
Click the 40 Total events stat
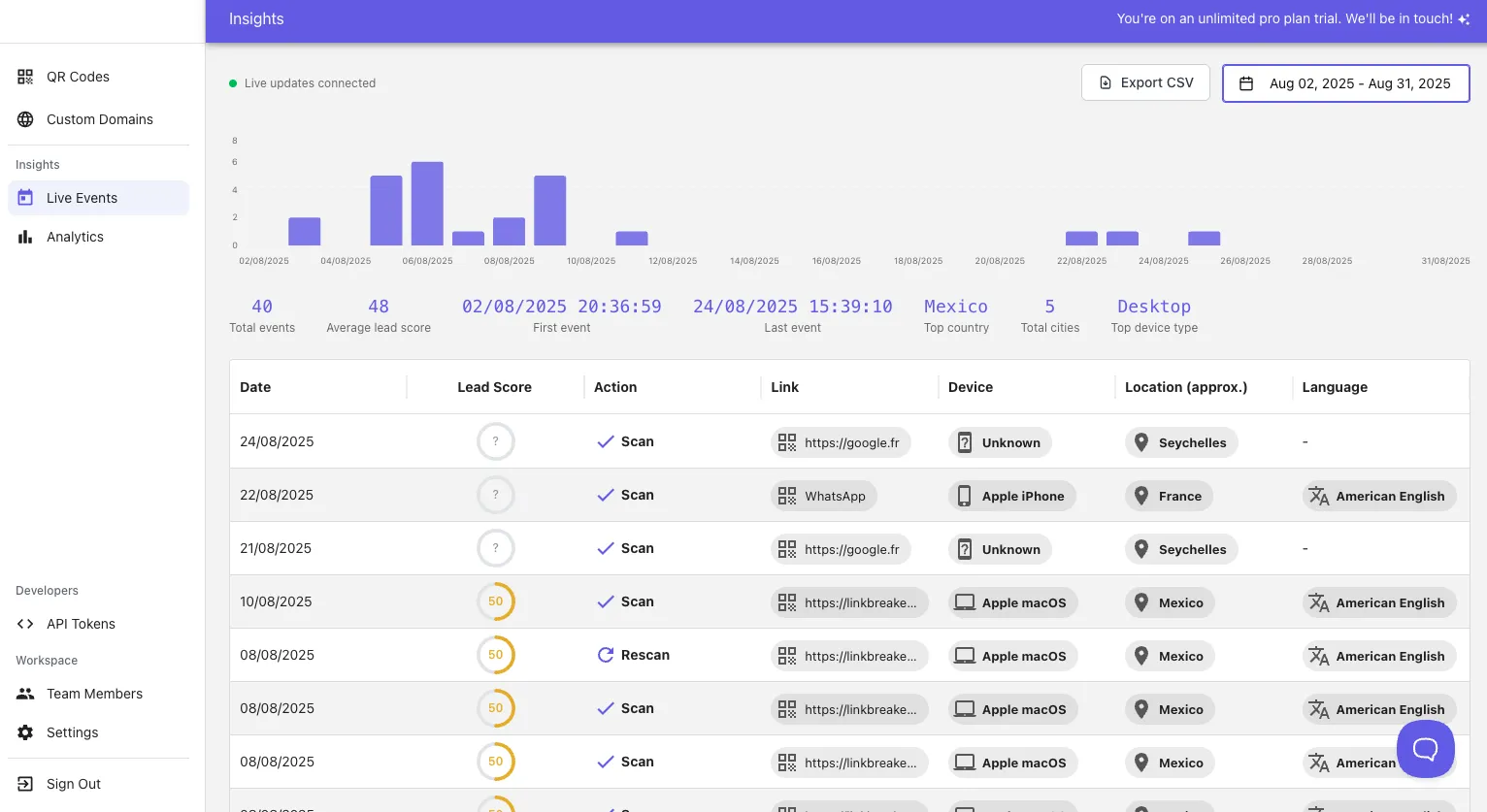click(262, 316)
